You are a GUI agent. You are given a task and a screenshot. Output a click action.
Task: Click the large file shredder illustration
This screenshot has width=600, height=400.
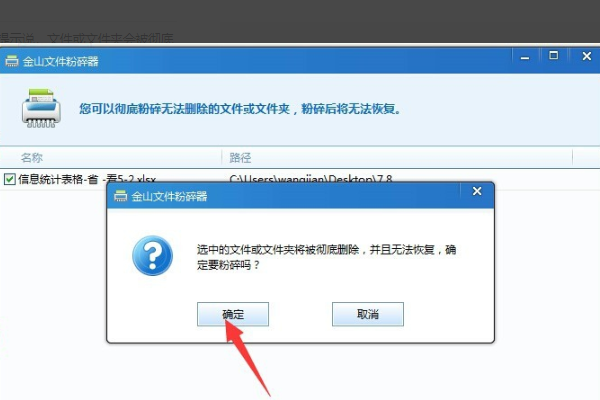point(41,108)
